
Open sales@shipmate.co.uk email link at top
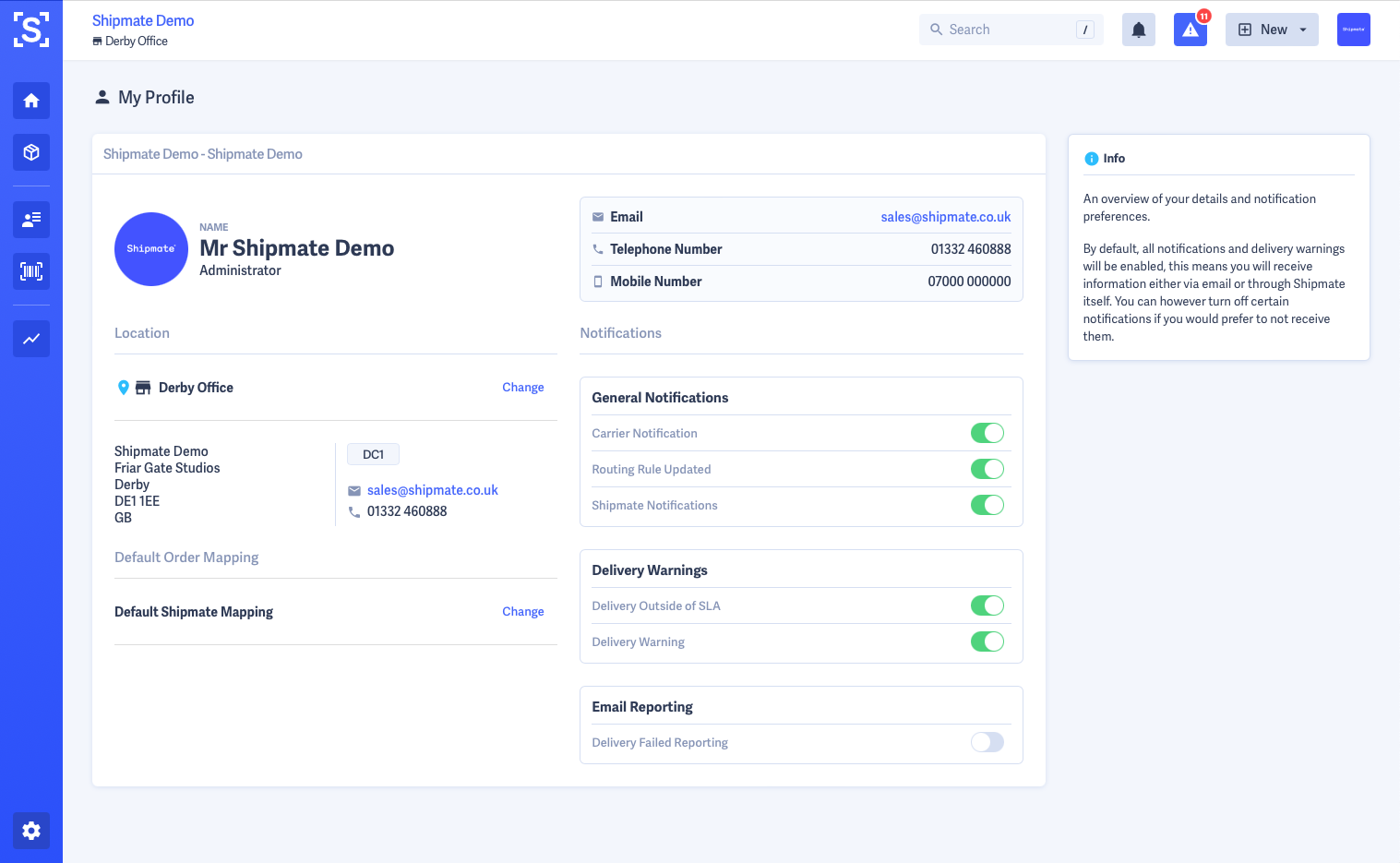click(946, 217)
